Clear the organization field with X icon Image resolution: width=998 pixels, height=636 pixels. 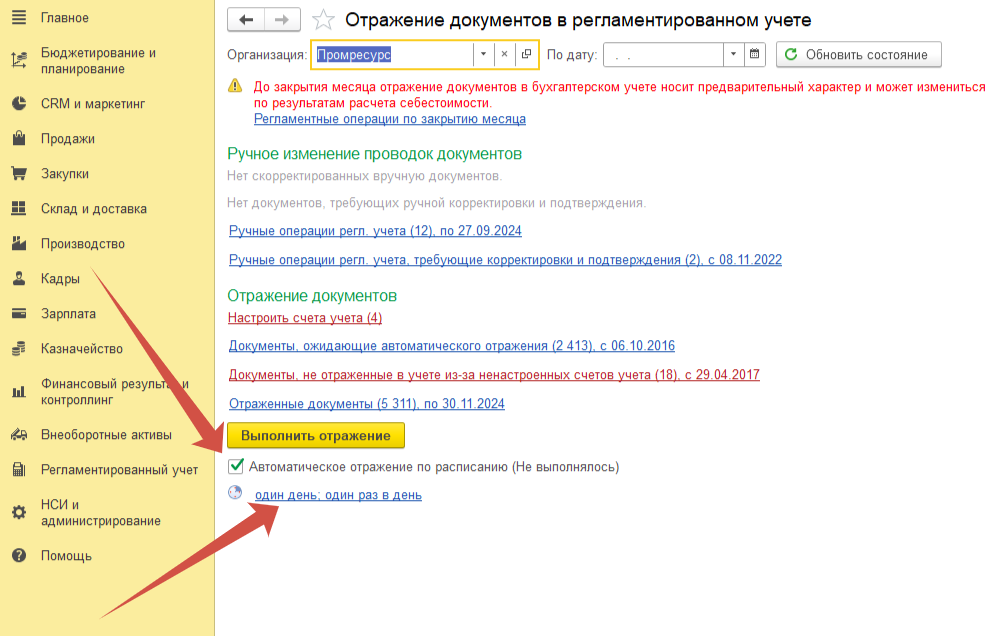[504, 54]
